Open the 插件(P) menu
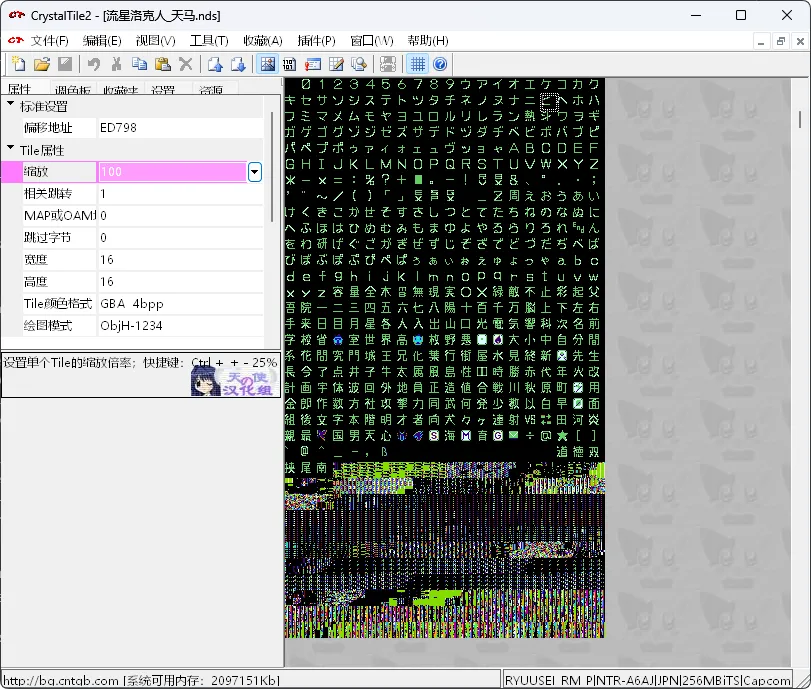Screen dimensions: 811x689 click(x=316, y=41)
